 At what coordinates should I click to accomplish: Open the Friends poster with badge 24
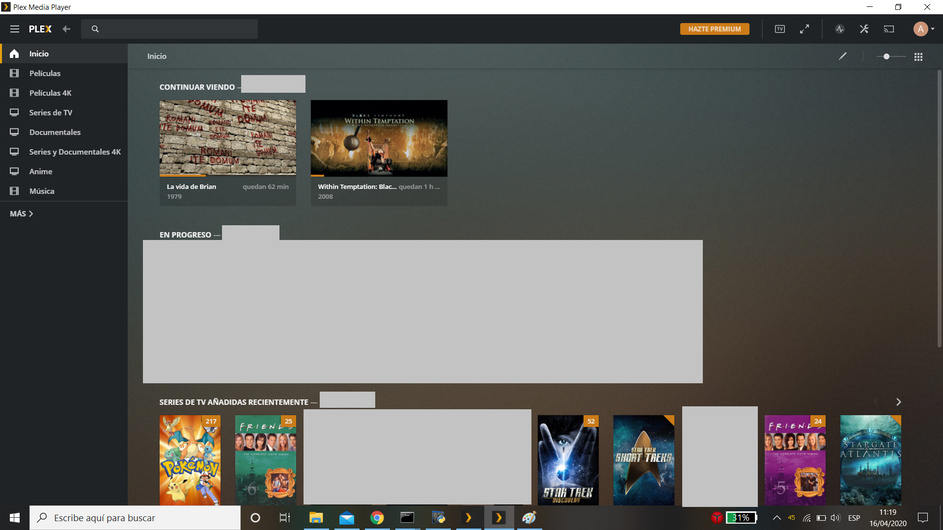tap(795, 460)
